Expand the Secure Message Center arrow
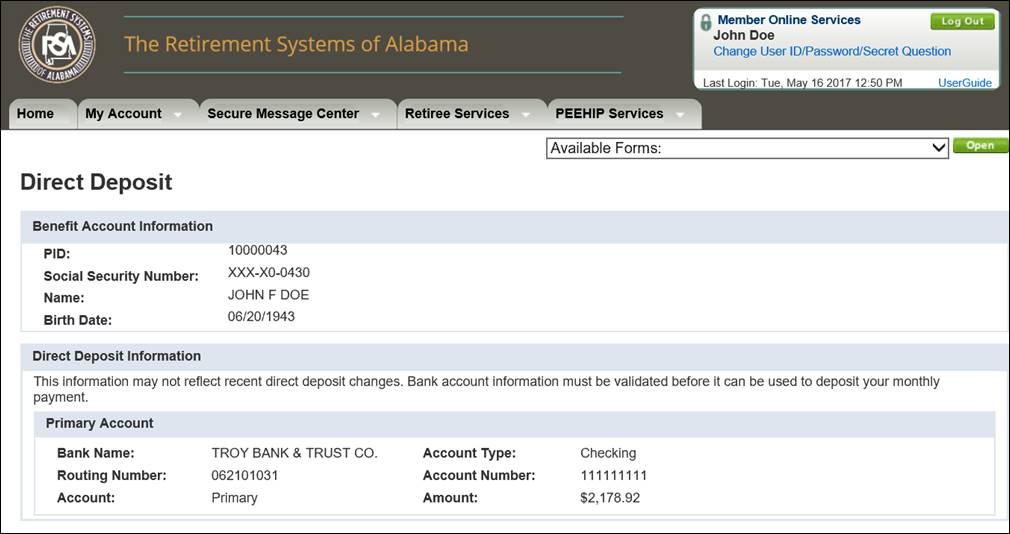Screen dimensions: 1010x534 click(376, 115)
